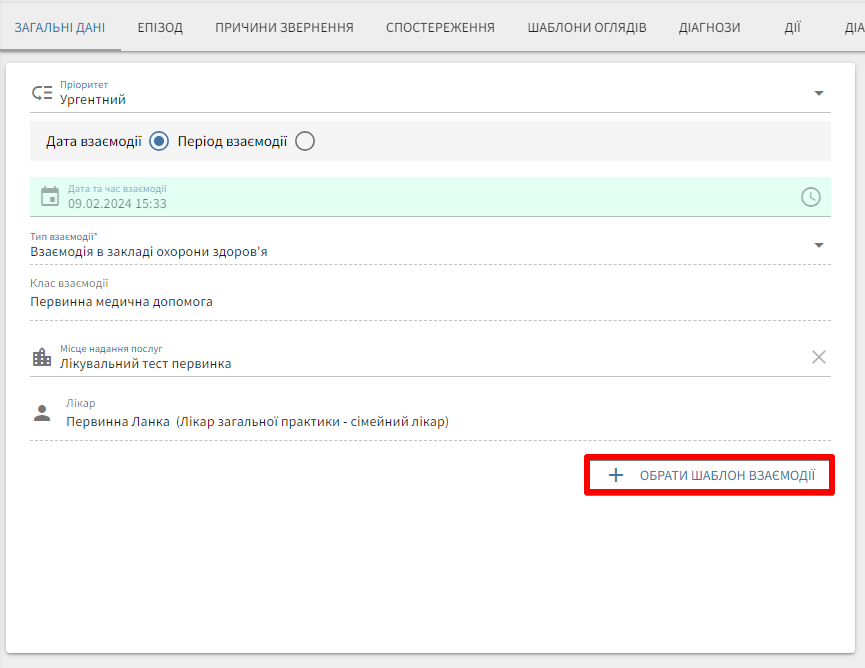
Task: Select the ДІЇ tab
Action: coord(792,27)
